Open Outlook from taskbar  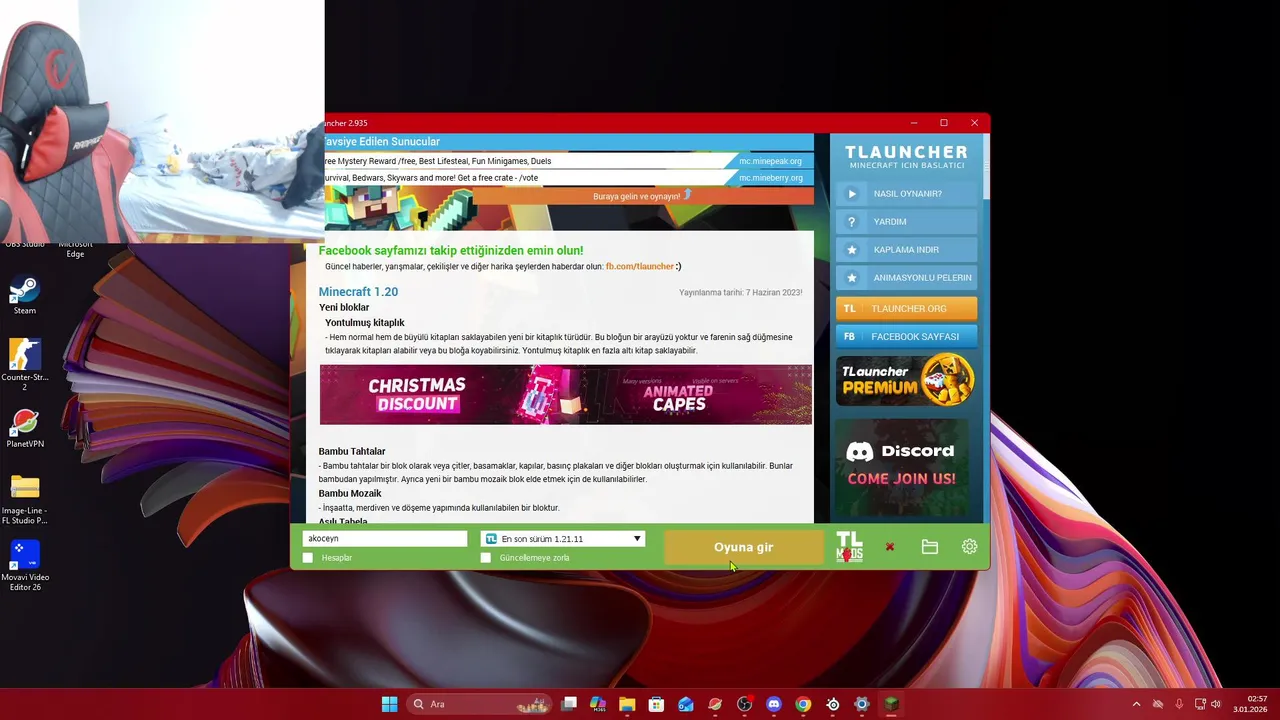(x=686, y=704)
